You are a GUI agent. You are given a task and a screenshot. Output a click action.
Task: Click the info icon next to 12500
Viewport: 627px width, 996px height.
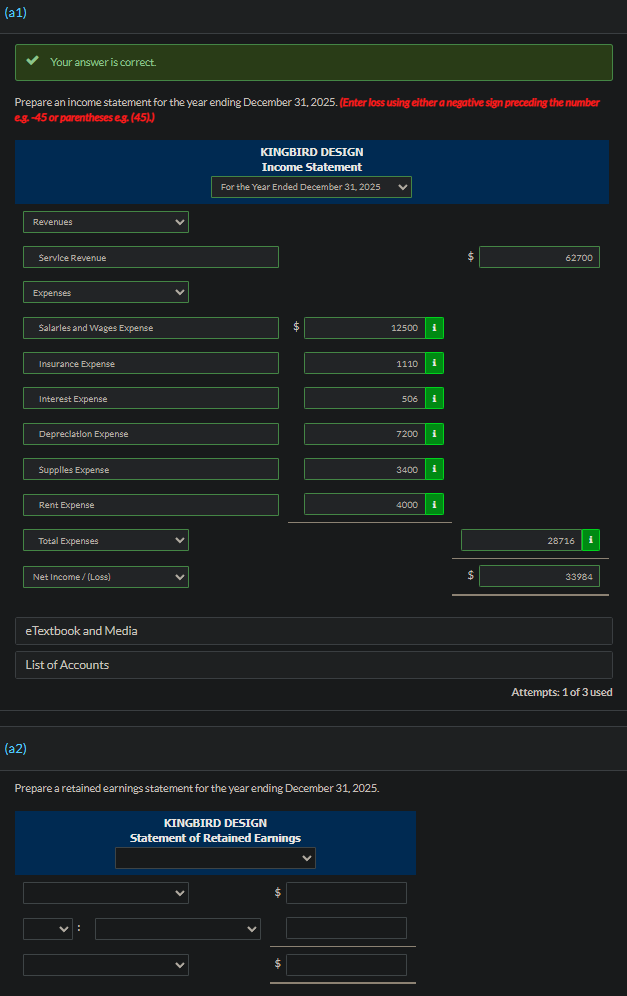(434, 328)
